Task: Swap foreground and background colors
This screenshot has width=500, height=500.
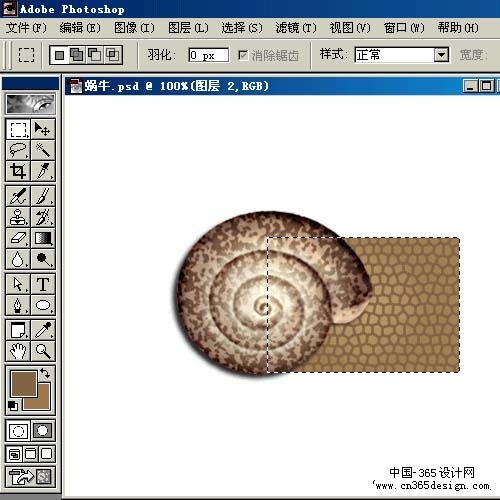Action: click(x=45, y=372)
